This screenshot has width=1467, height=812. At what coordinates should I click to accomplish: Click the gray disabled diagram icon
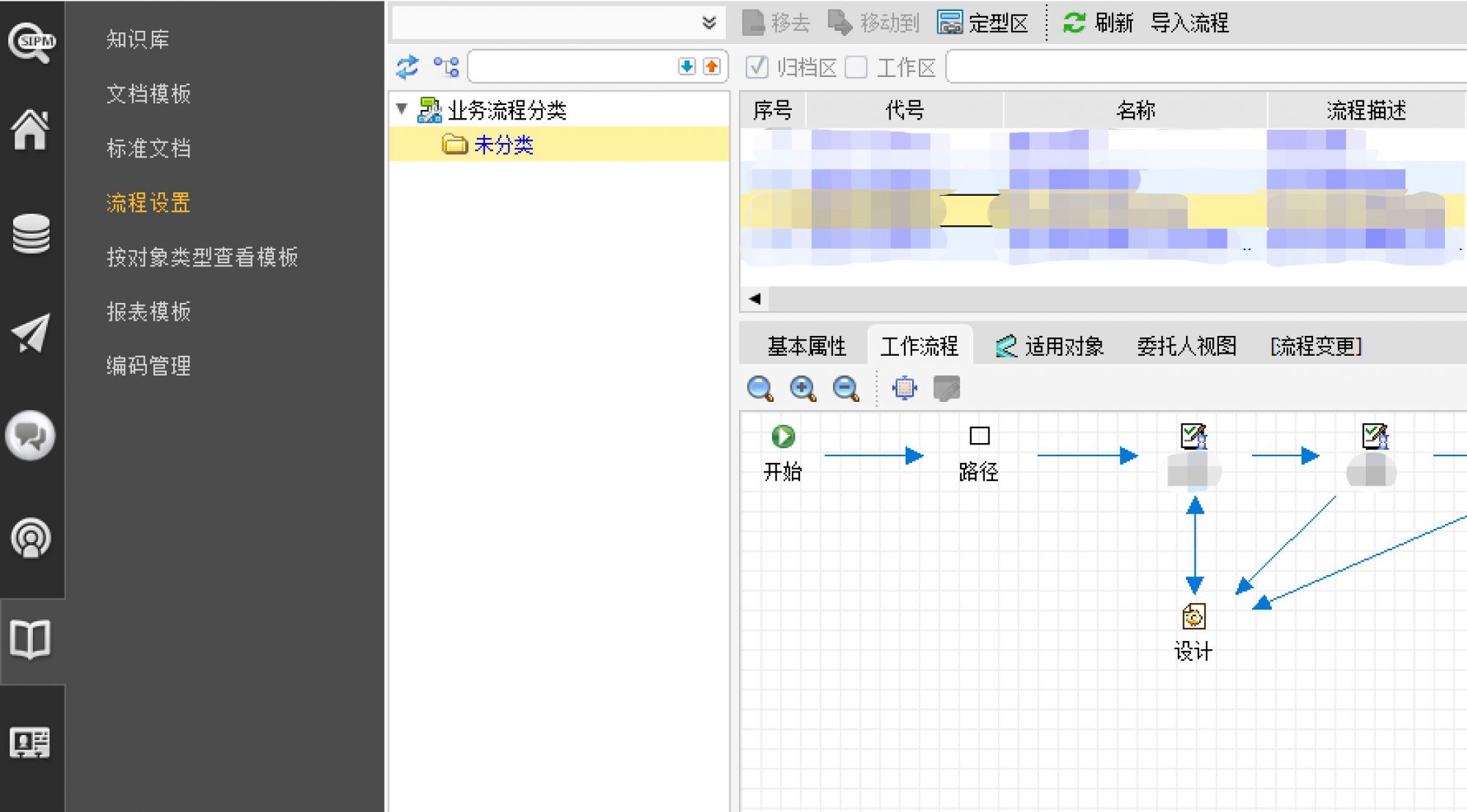pos(947,387)
